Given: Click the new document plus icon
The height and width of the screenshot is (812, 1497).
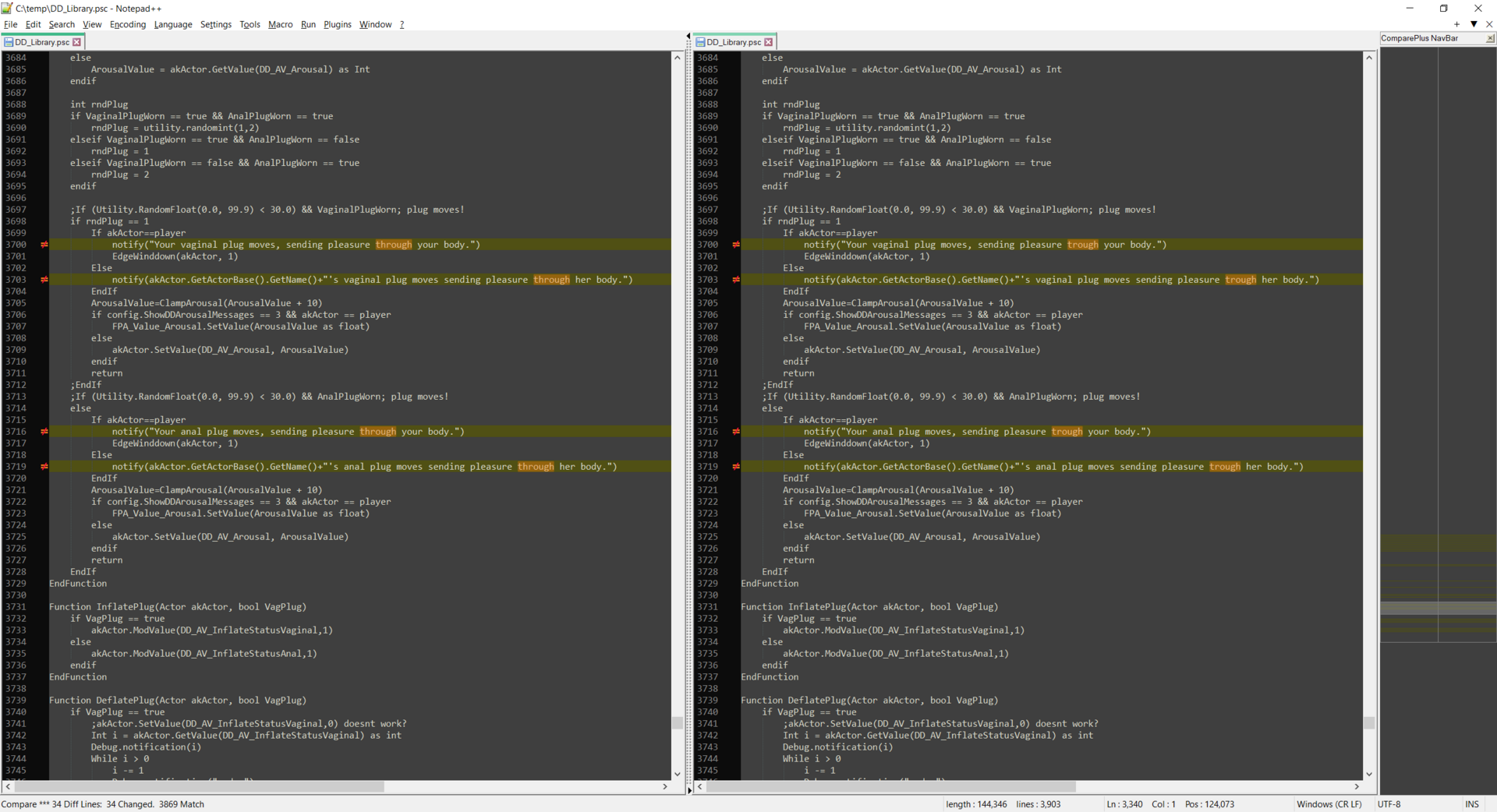Looking at the screenshot, I should (x=1456, y=24).
